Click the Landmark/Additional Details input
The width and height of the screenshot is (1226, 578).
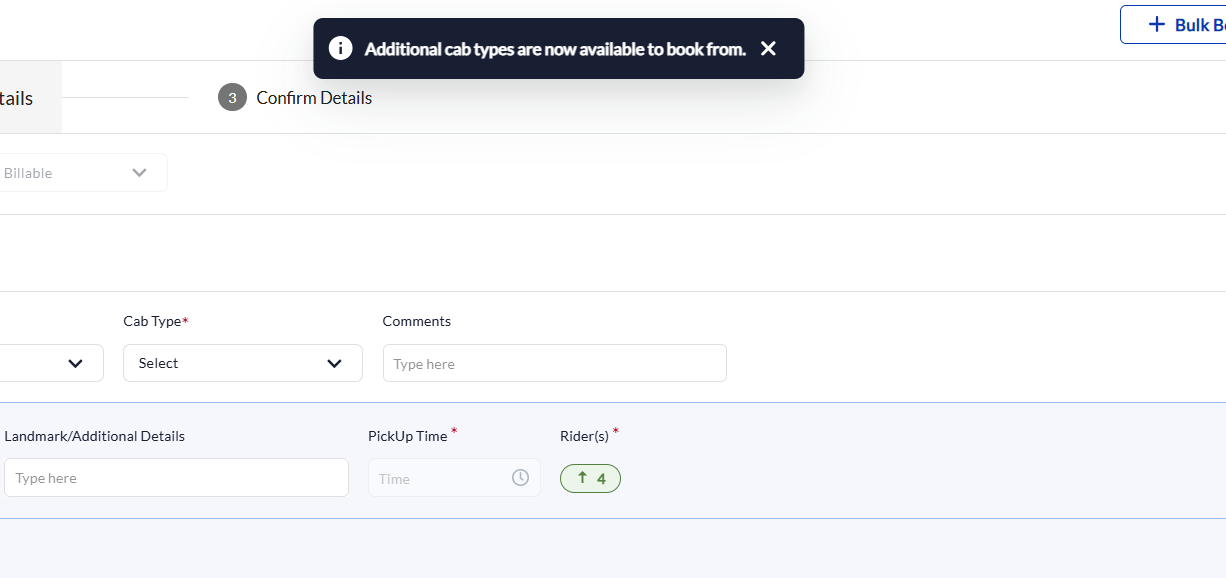tap(176, 478)
